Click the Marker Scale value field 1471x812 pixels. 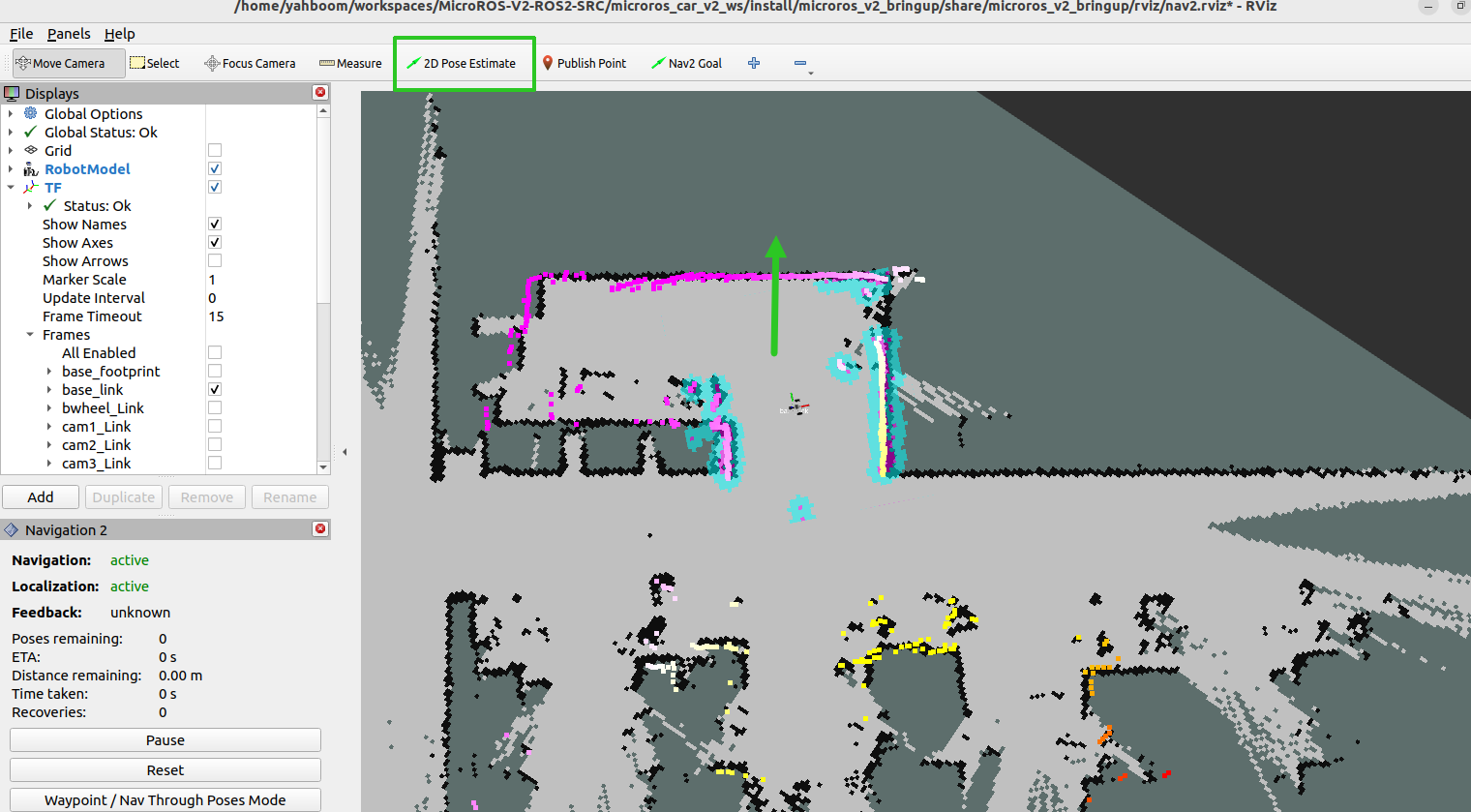pos(261,279)
